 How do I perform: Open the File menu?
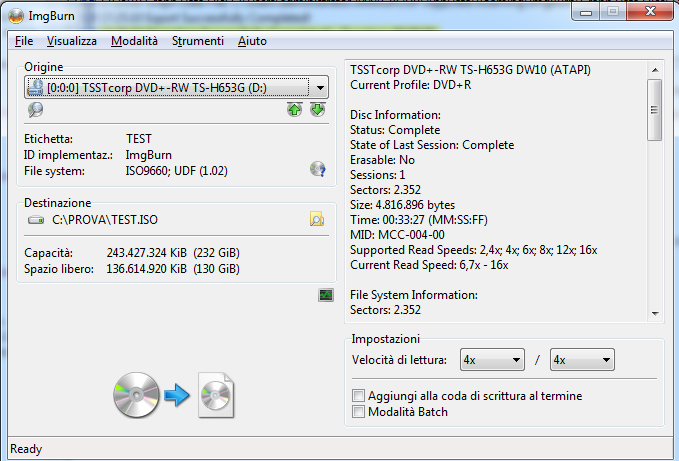point(24,41)
